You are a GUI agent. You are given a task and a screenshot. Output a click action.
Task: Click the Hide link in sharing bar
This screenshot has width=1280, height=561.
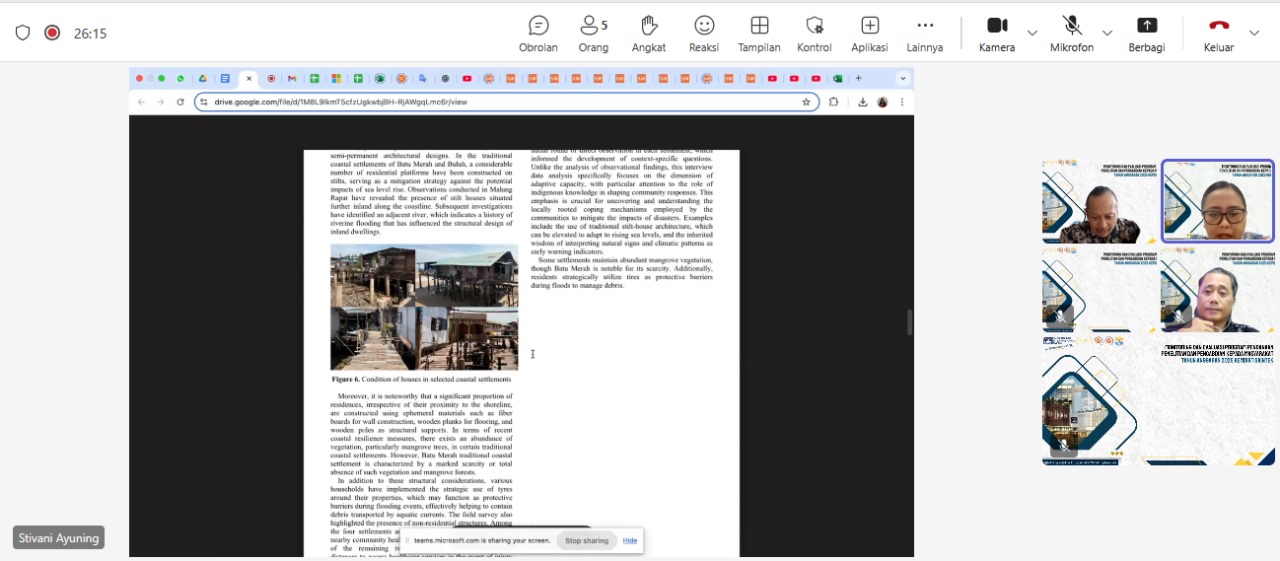point(630,541)
